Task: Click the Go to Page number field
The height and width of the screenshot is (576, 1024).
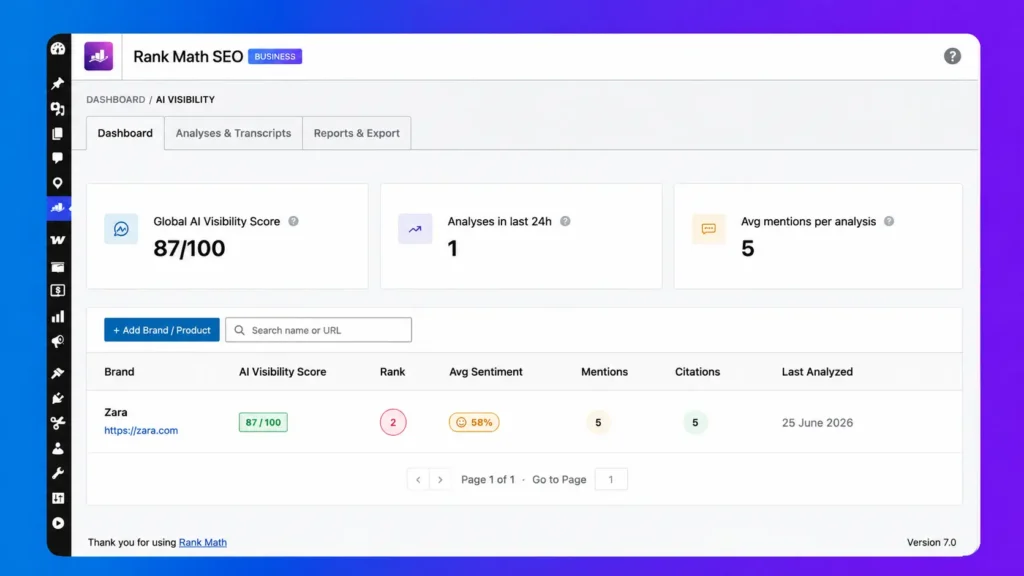Action: coord(611,479)
